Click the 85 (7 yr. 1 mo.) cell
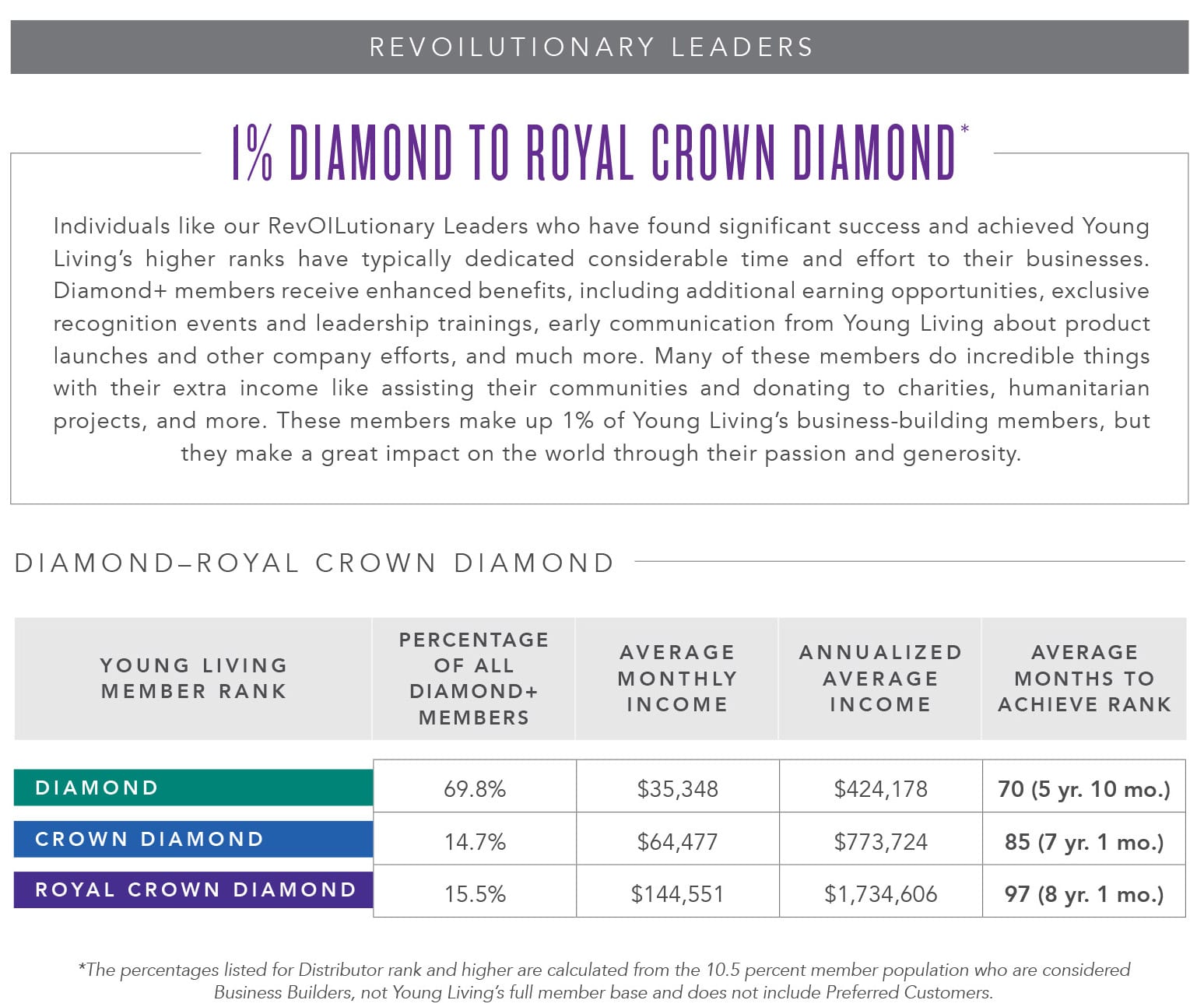The height and width of the screenshot is (1007, 1204). click(x=1084, y=841)
